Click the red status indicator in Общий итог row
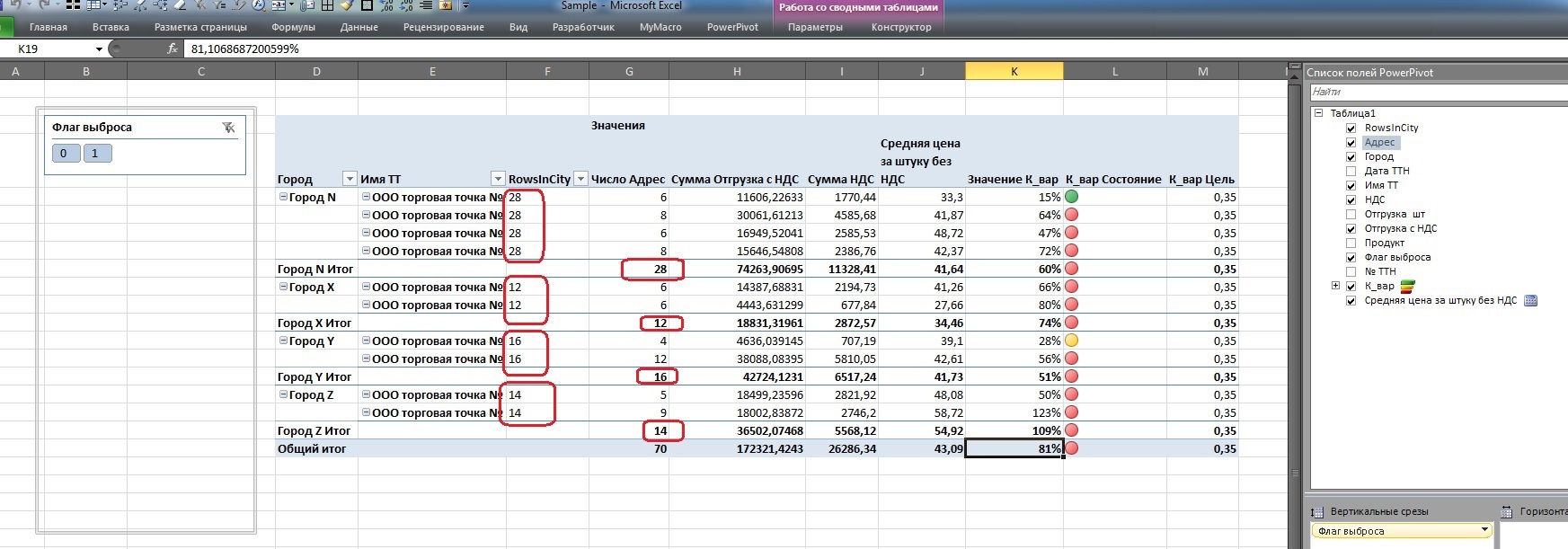Image resolution: width=1568 pixels, height=549 pixels. [1071, 448]
